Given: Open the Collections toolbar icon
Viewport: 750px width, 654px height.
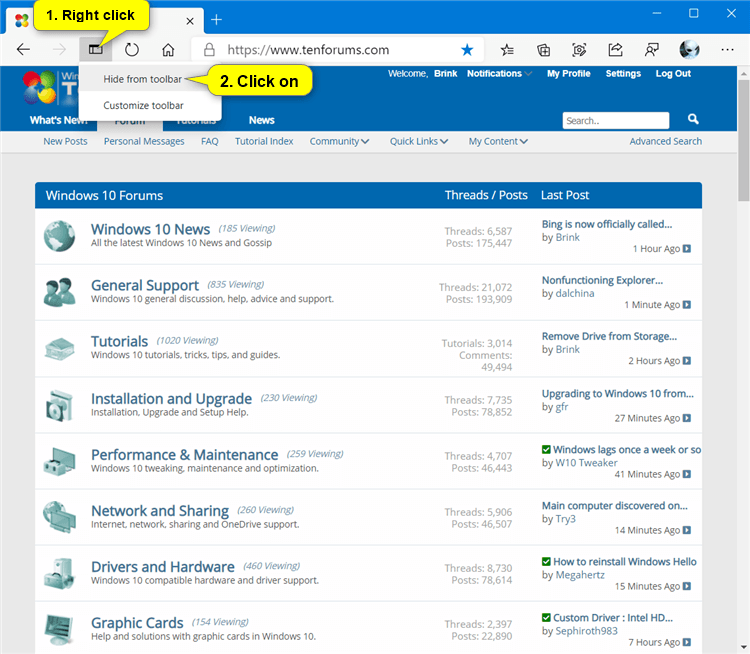Looking at the screenshot, I should pyautogui.click(x=543, y=49).
